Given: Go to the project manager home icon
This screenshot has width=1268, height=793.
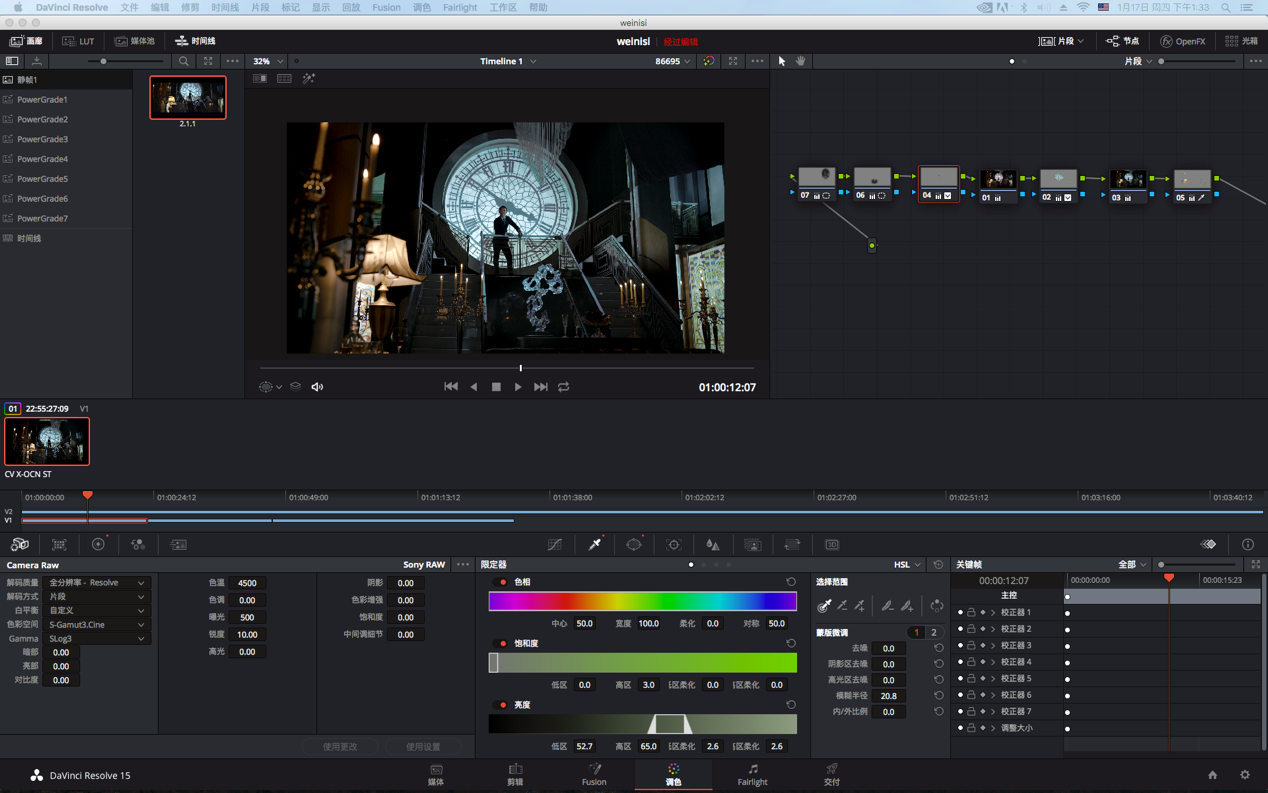Looking at the screenshot, I should [x=1213, y=775].
